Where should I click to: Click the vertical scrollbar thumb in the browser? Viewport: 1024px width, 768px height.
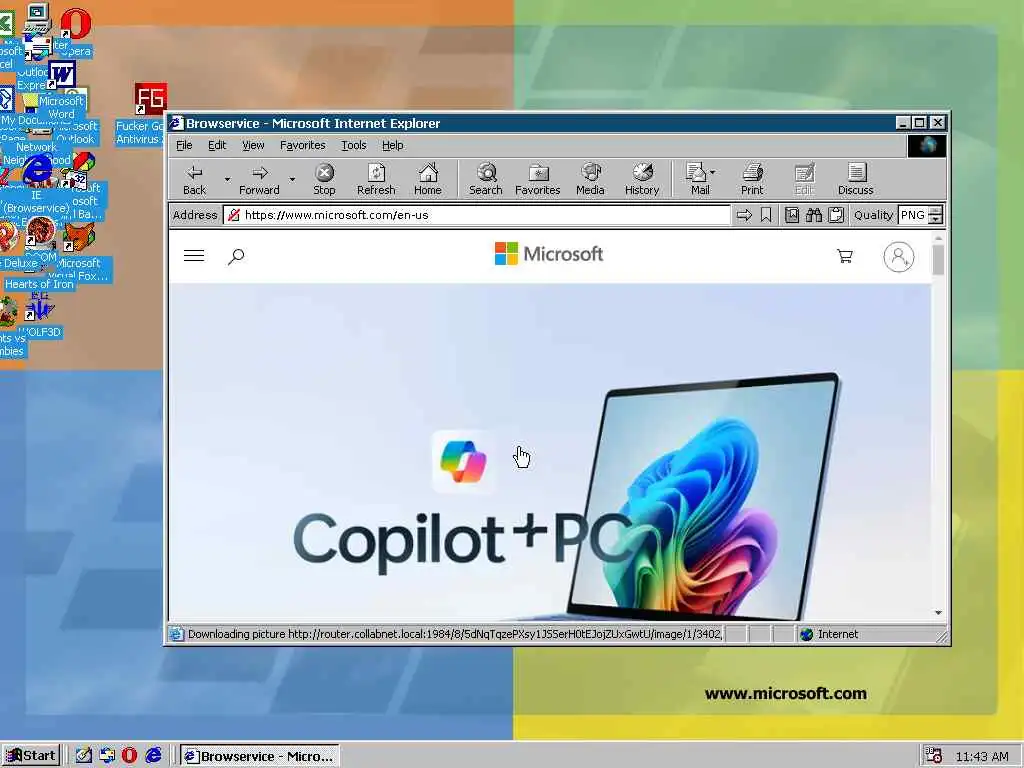(938, 259)
